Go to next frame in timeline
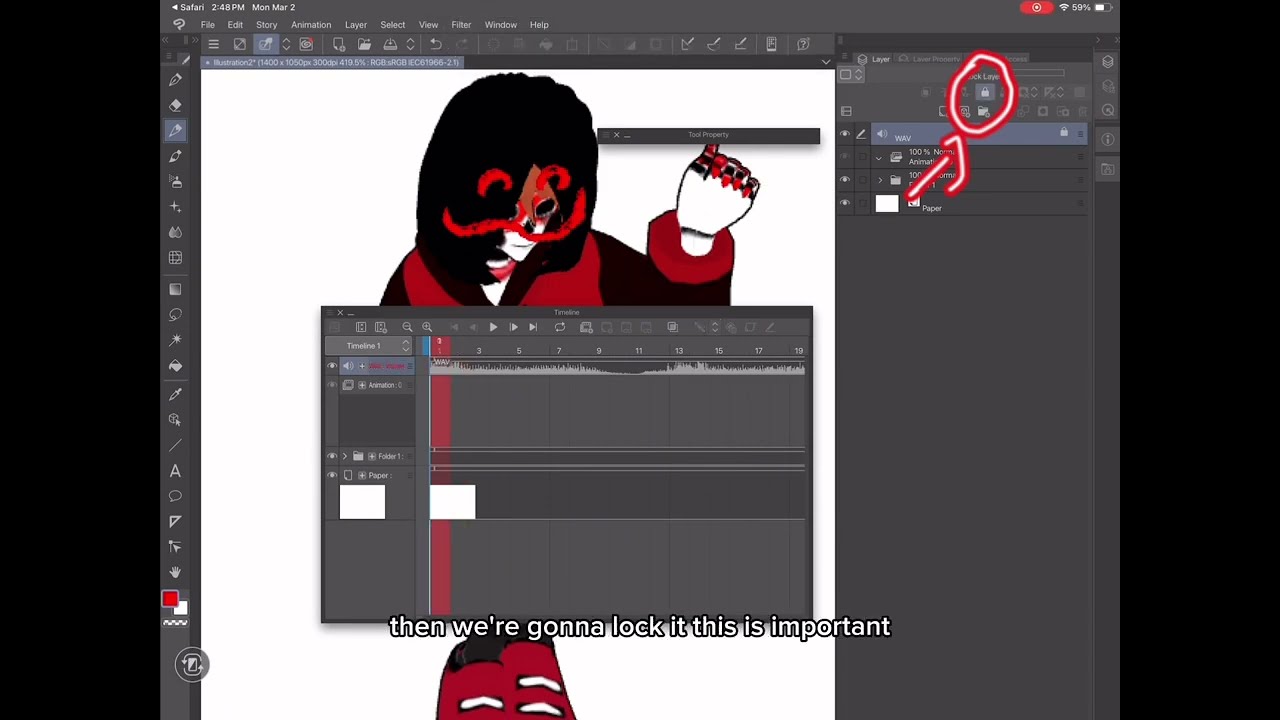Image resolution: width=1280 pixels, height=720 pixels. (x=513, y=327)
